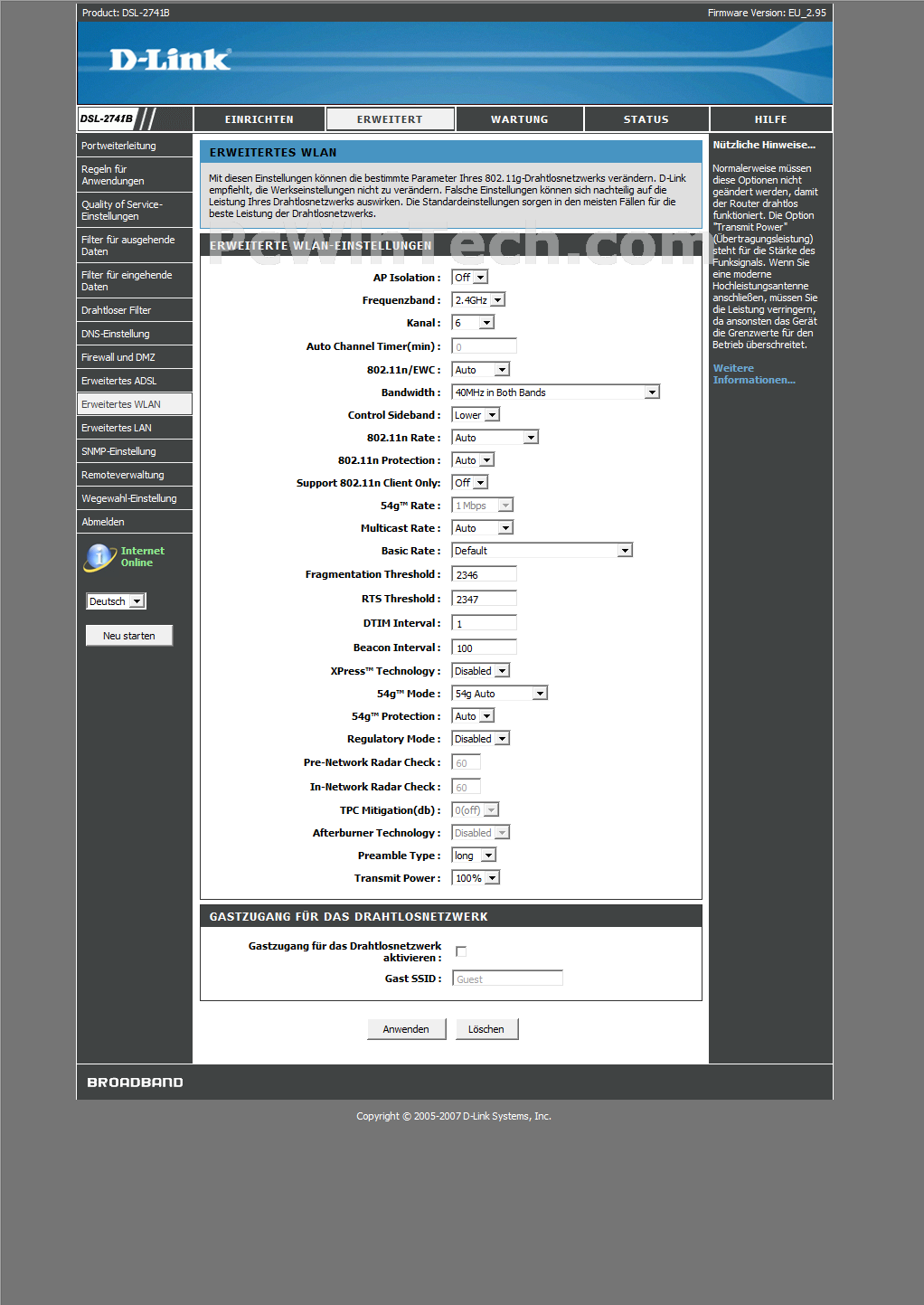Switch to the Erweitert tab
This screenshot has width=924, height=1305.
click(x=390, y=119)
